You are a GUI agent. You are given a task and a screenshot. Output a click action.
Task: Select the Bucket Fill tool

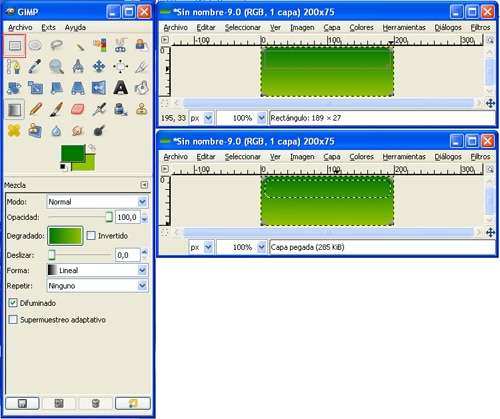pos(141,88)
